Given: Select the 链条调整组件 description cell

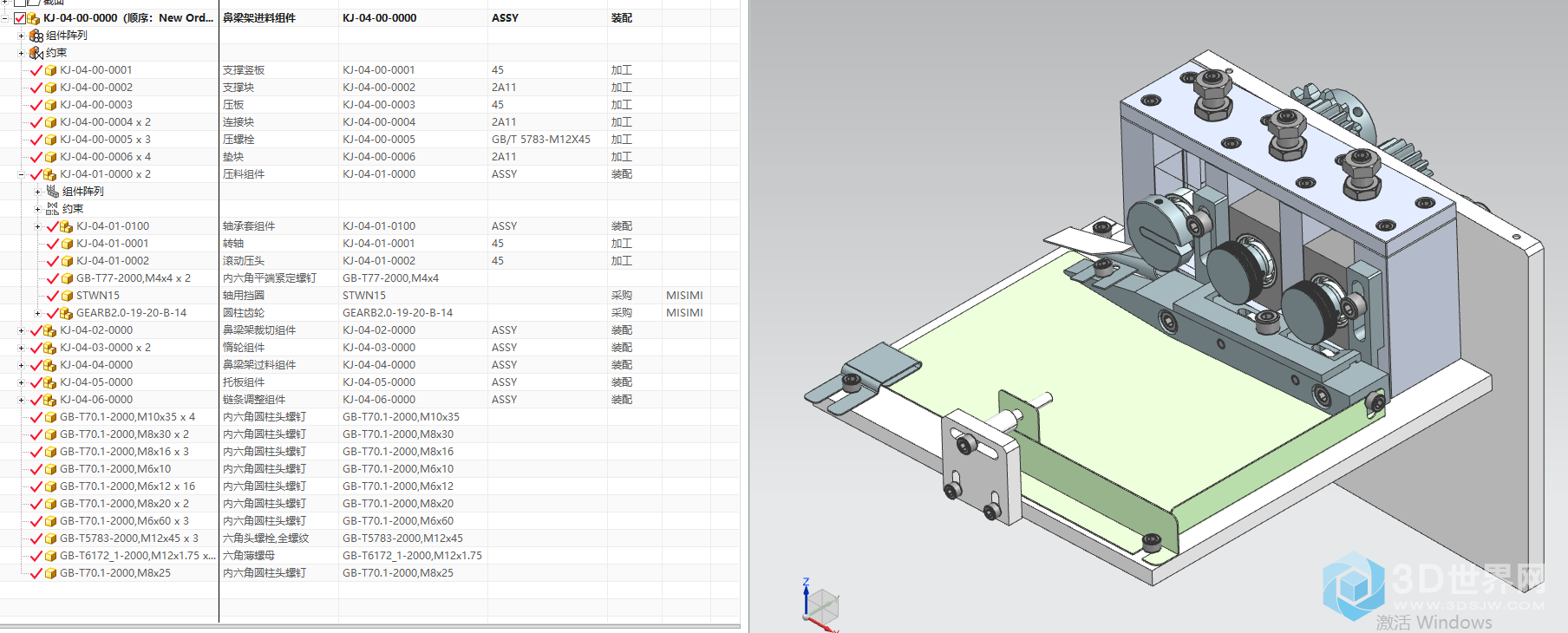Looking at the screenshot, I should click(x=254, y=400).
